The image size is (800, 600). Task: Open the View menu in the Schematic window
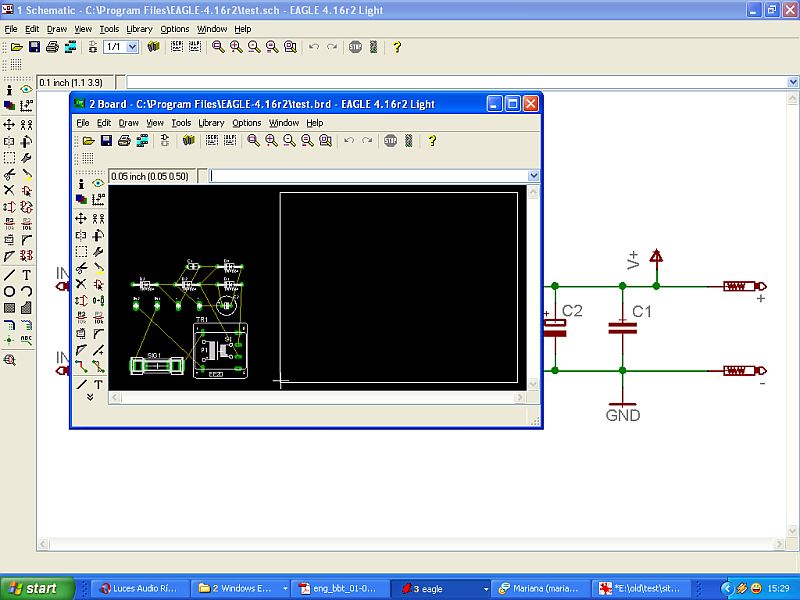[83, 29]
